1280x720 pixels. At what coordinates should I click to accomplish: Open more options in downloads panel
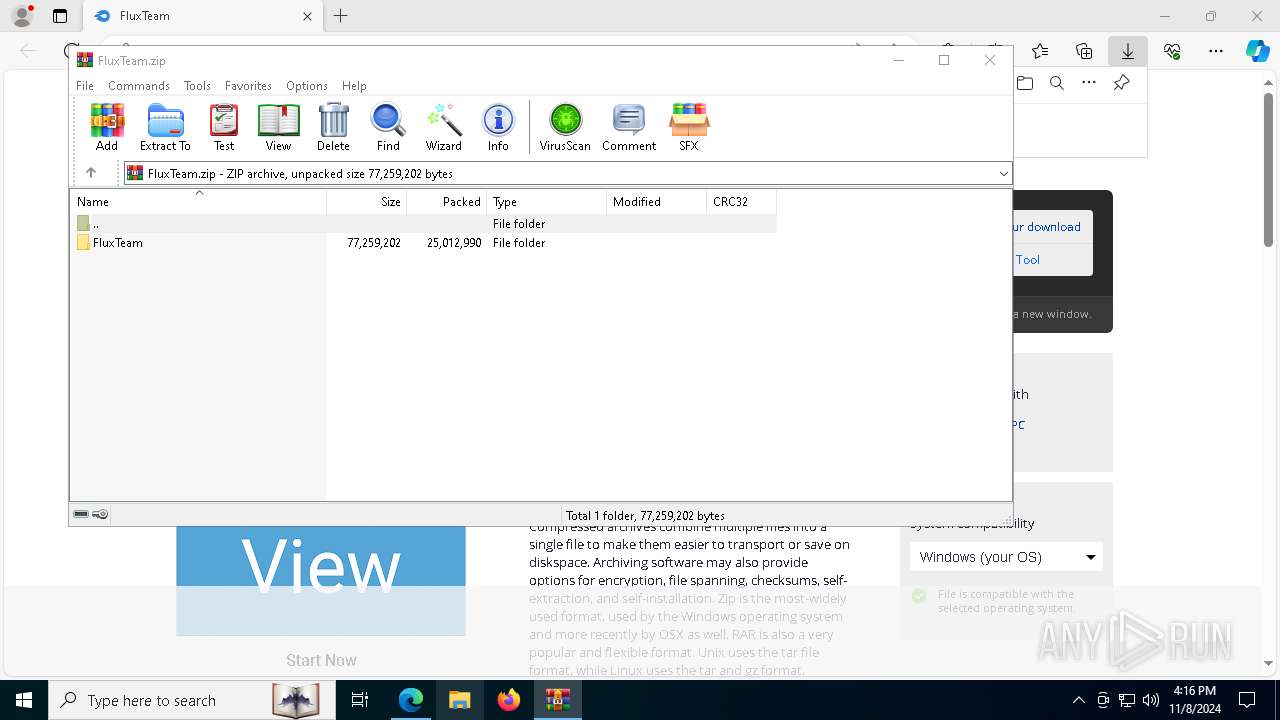(x=1089, y=83)
